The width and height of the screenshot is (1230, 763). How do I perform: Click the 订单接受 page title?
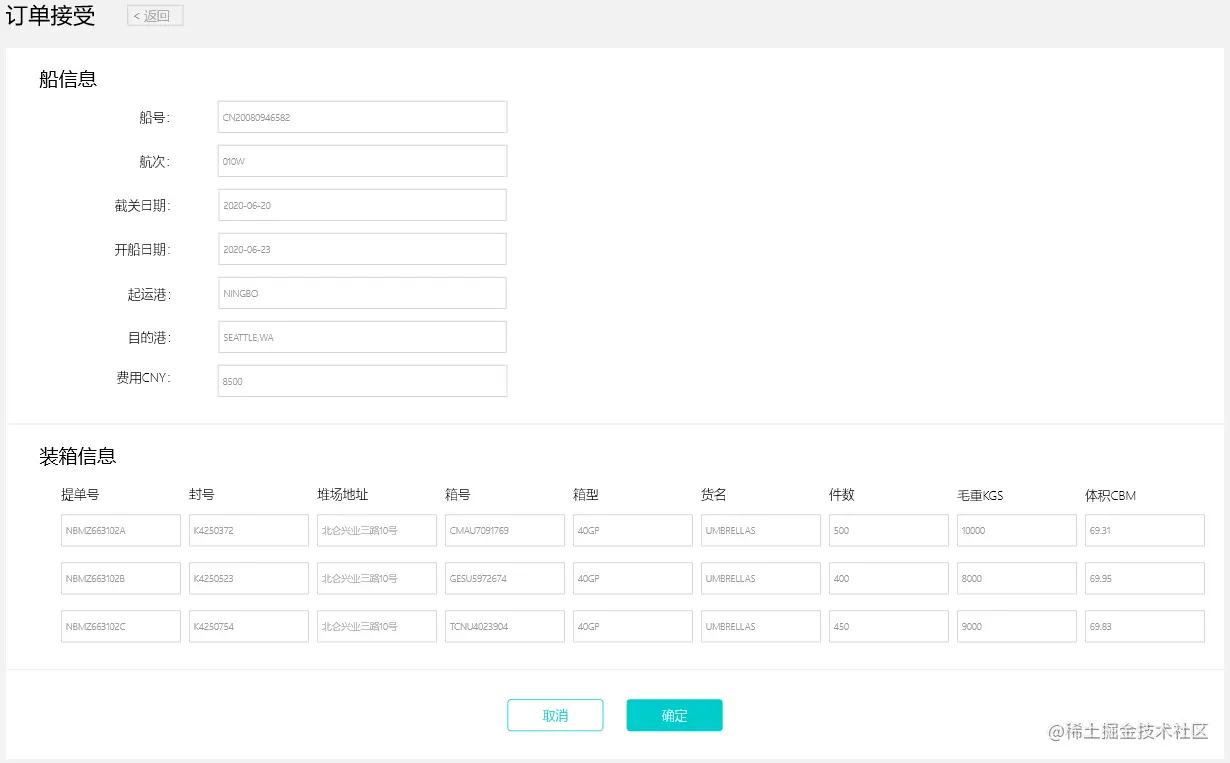[x=51, y=16]
